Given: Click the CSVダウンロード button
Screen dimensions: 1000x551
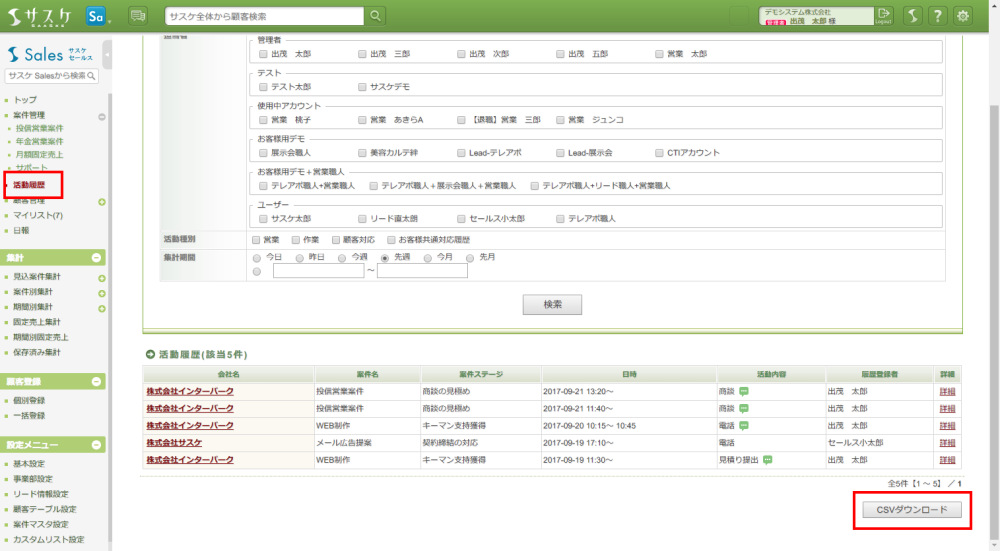Looking at the screenshot, I should [x=910, y=510].
